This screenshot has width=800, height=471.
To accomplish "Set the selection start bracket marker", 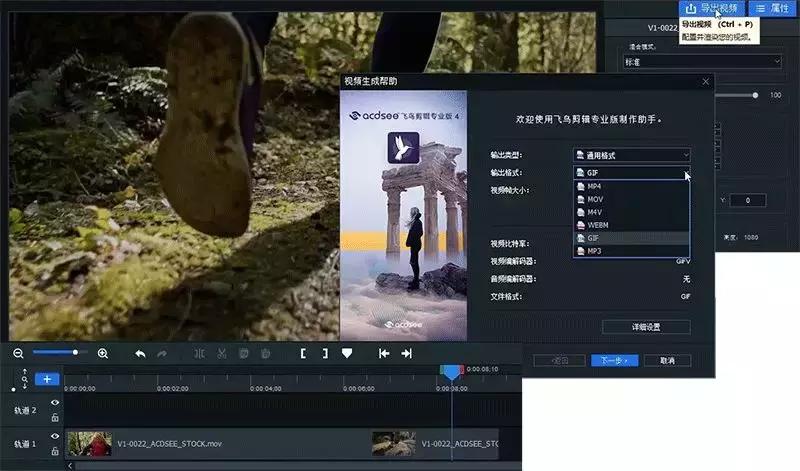I will 303,354.
